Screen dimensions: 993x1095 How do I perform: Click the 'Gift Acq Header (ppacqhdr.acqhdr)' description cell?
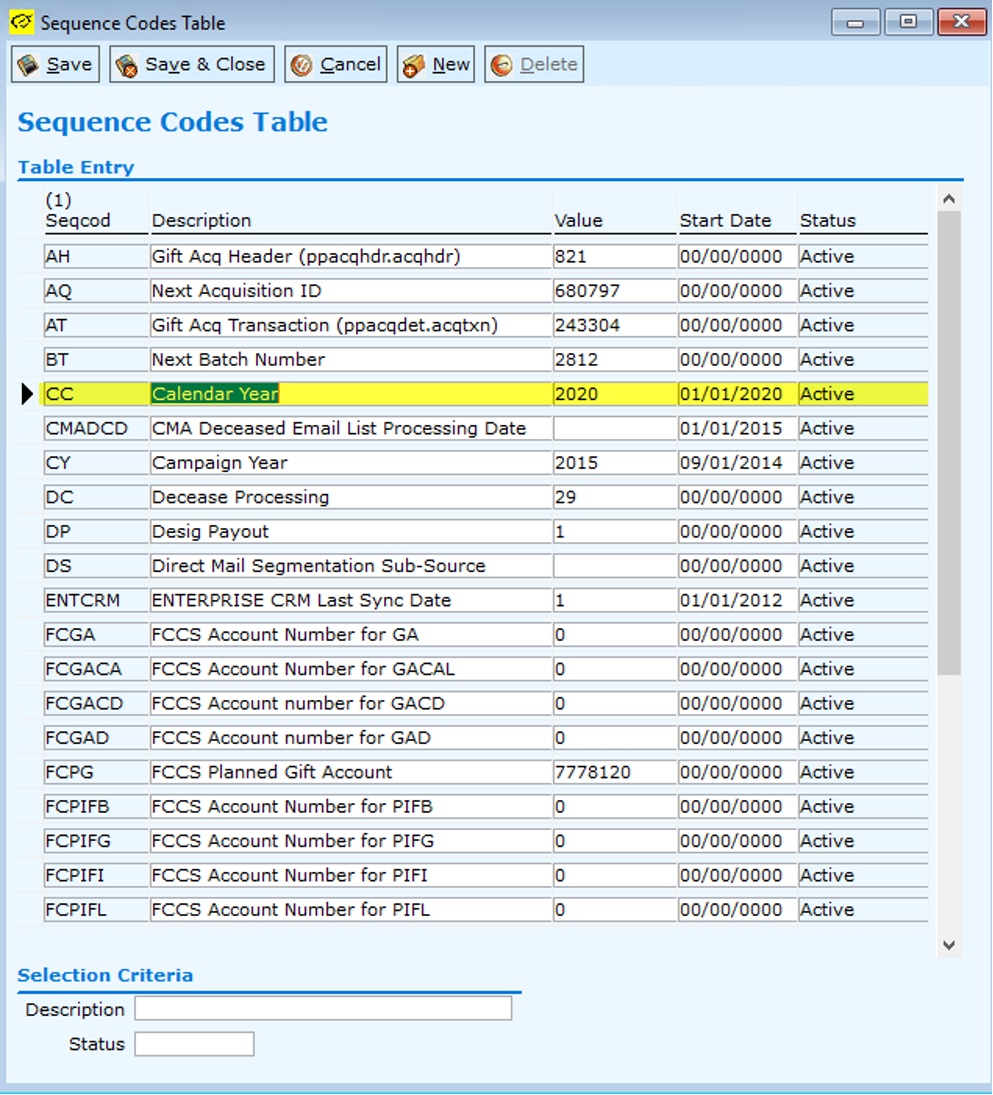point(351,256)
